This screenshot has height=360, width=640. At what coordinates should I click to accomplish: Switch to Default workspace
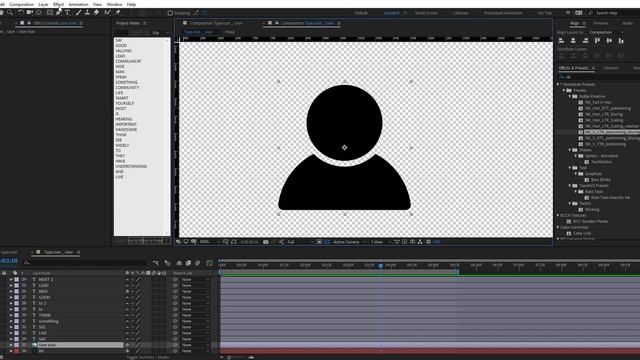point(361,13)
